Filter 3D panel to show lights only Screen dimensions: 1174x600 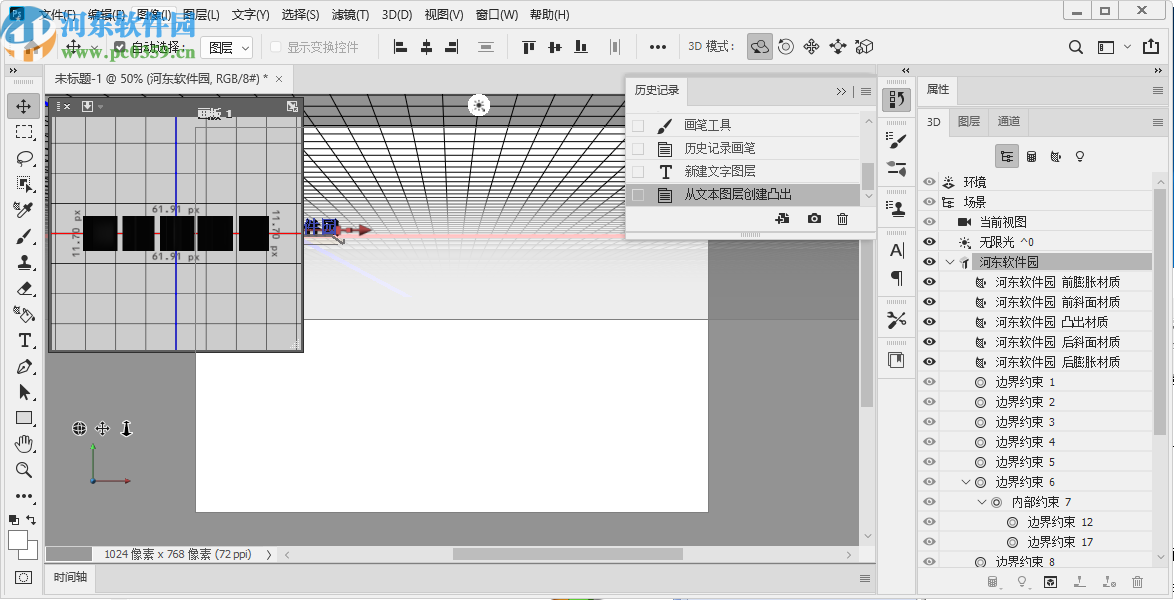pos(1078,155)
